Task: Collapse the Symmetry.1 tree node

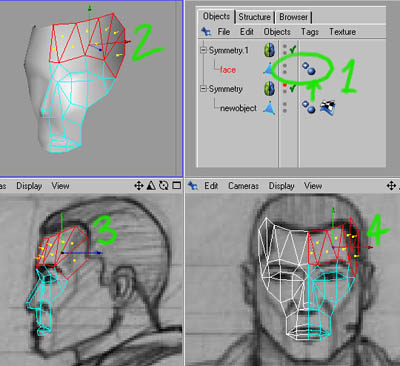Action: (x=203, y=50)
